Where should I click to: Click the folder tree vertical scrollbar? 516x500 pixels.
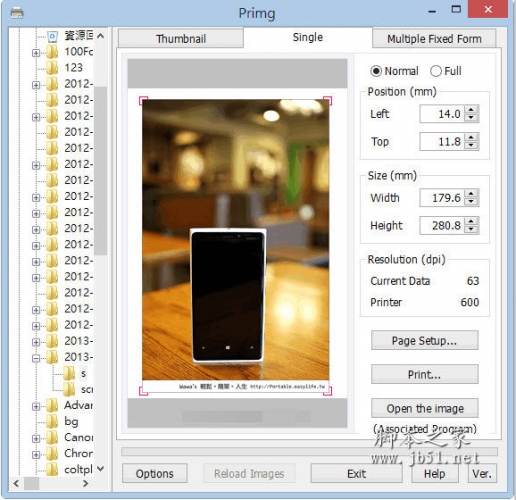(101, 170)
